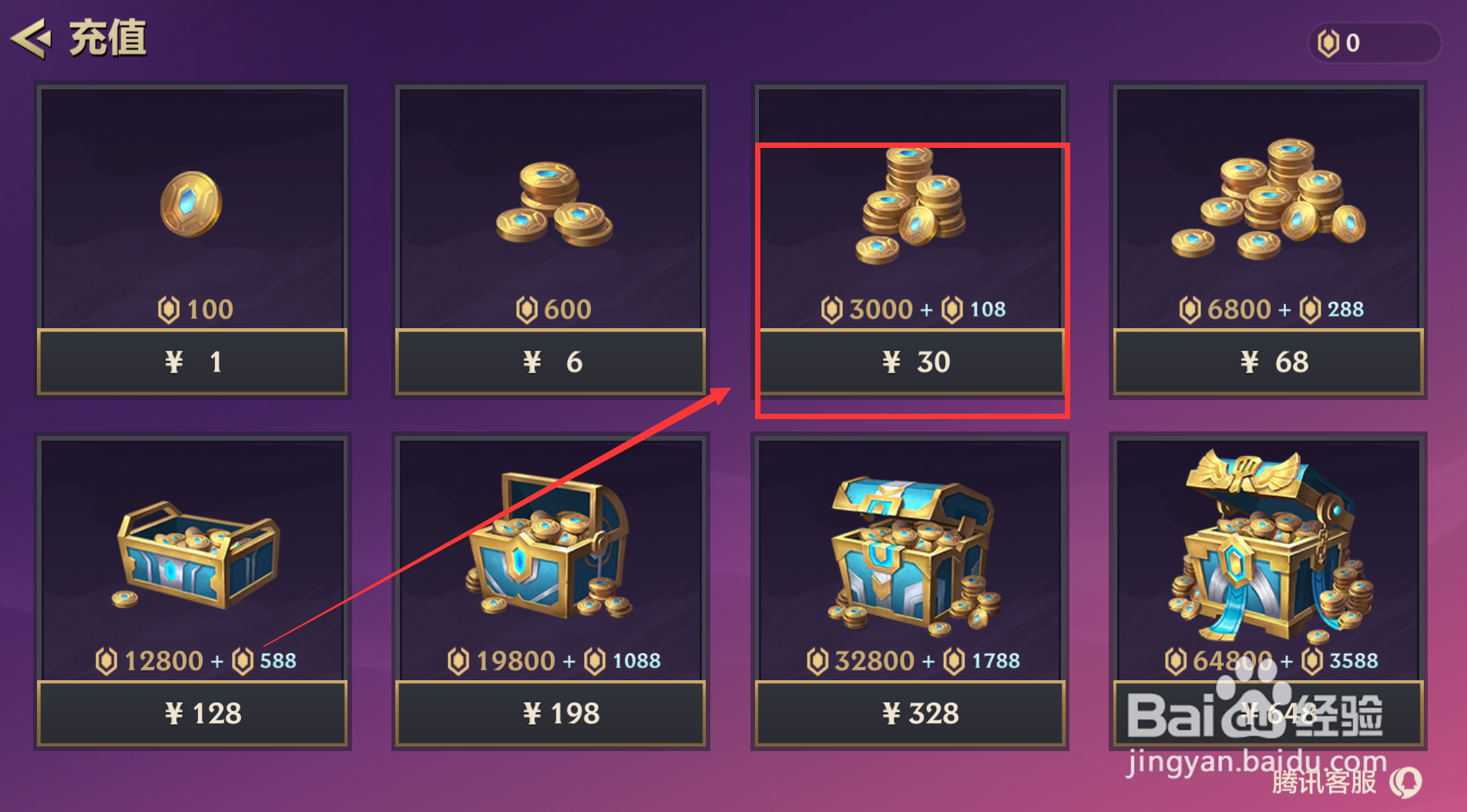Buy the ¥ 198 chest pack

pos(551,713)
